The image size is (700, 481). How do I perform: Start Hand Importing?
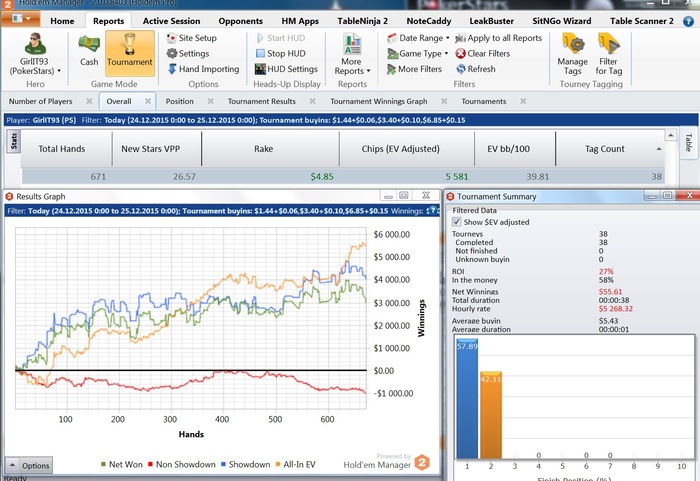pyautogui.click(x=204, y=69)
